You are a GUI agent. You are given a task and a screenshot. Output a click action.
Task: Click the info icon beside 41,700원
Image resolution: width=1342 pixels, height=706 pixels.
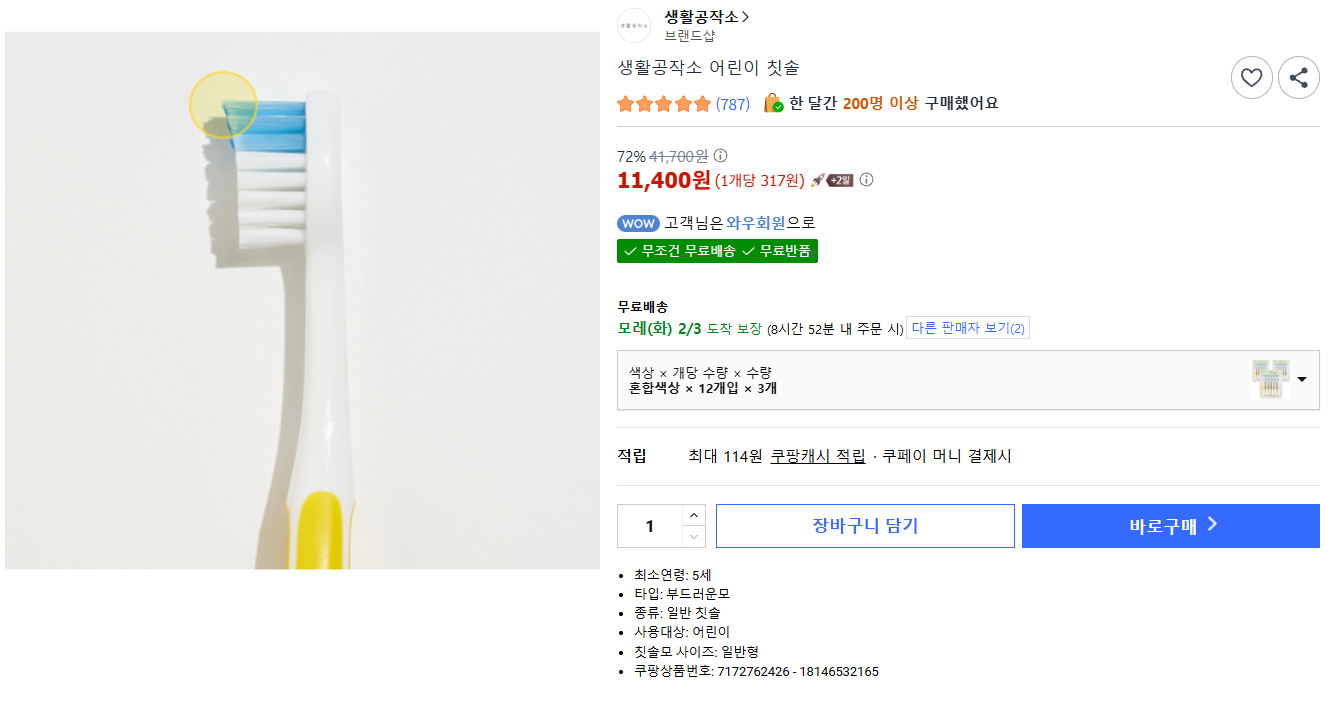pyautogui.click(x=720, y=156)
